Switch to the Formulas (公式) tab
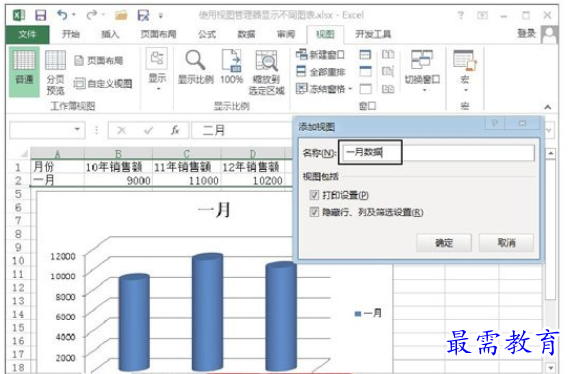 (207, 34)
